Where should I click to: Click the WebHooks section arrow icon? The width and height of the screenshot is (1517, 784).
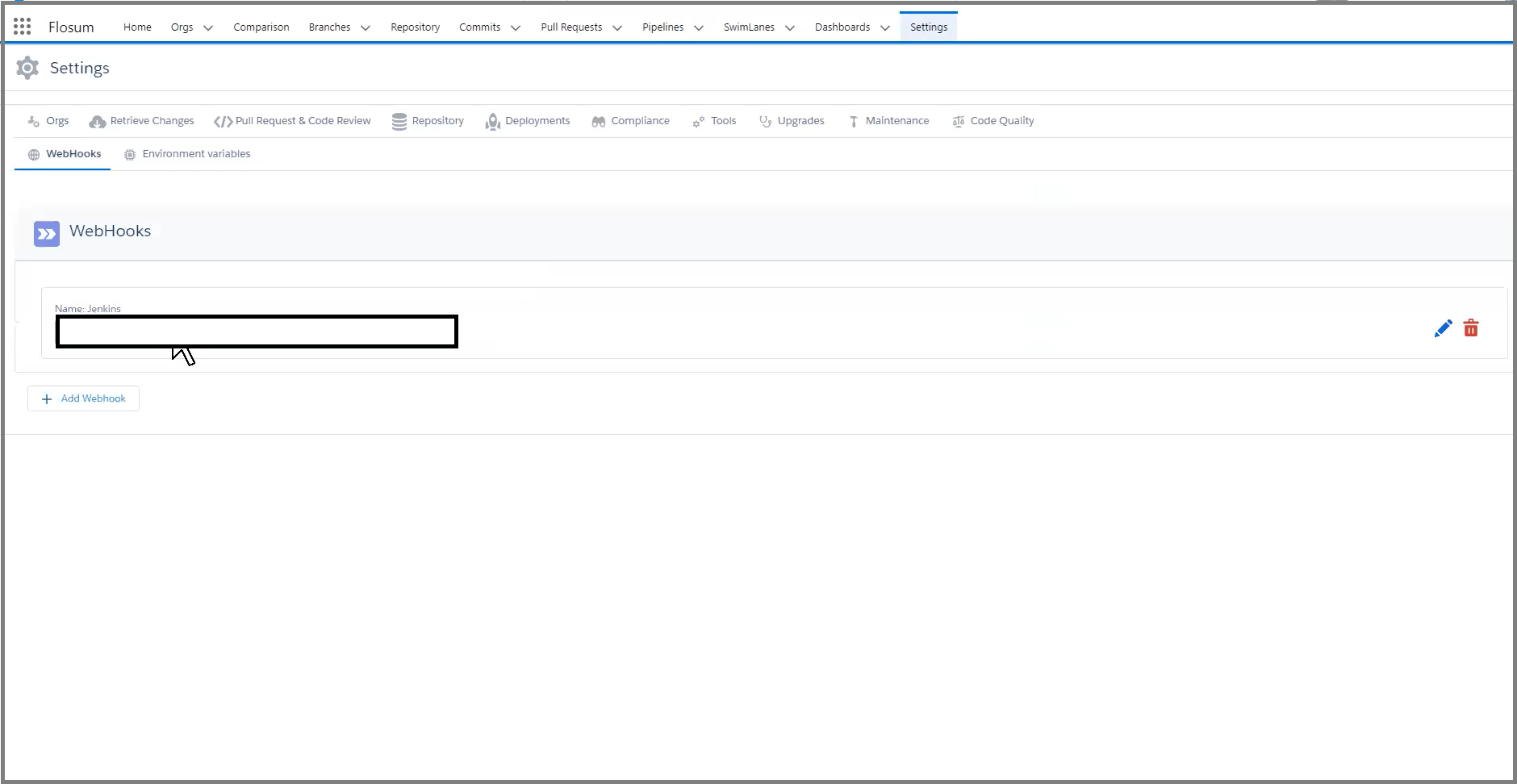pyautogui.click(x=47, y=234)
